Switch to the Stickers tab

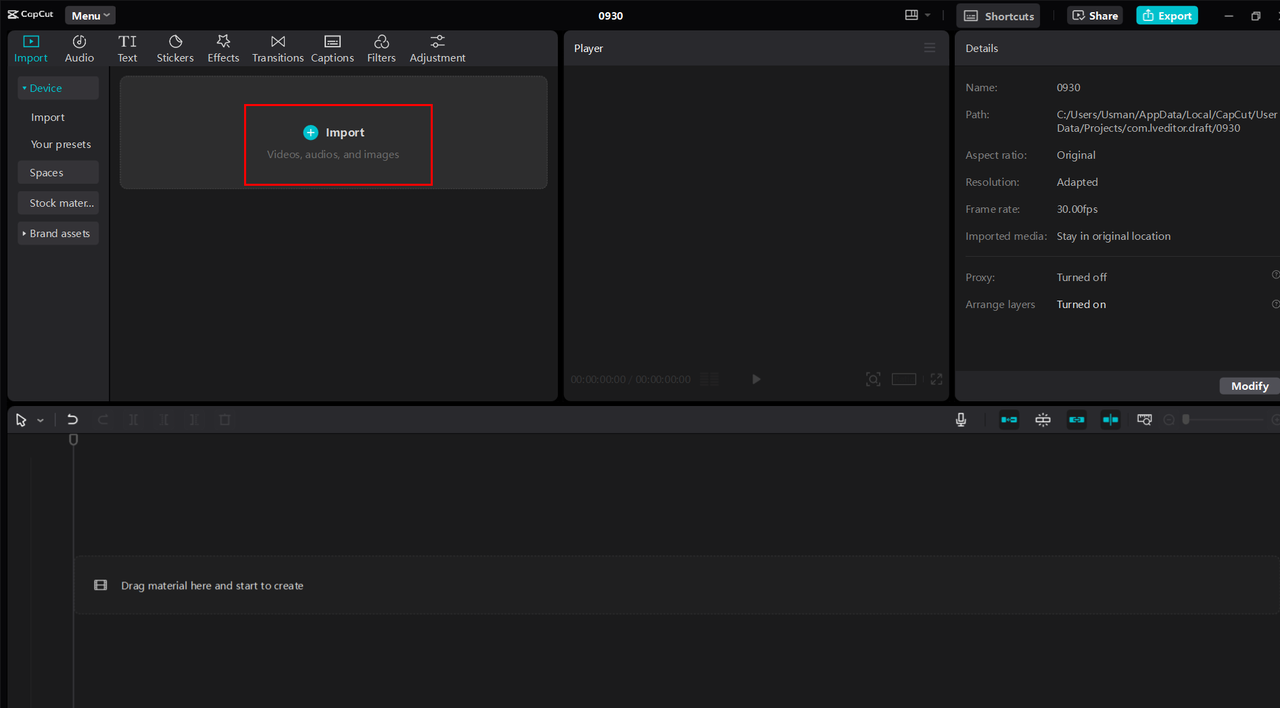175,49
